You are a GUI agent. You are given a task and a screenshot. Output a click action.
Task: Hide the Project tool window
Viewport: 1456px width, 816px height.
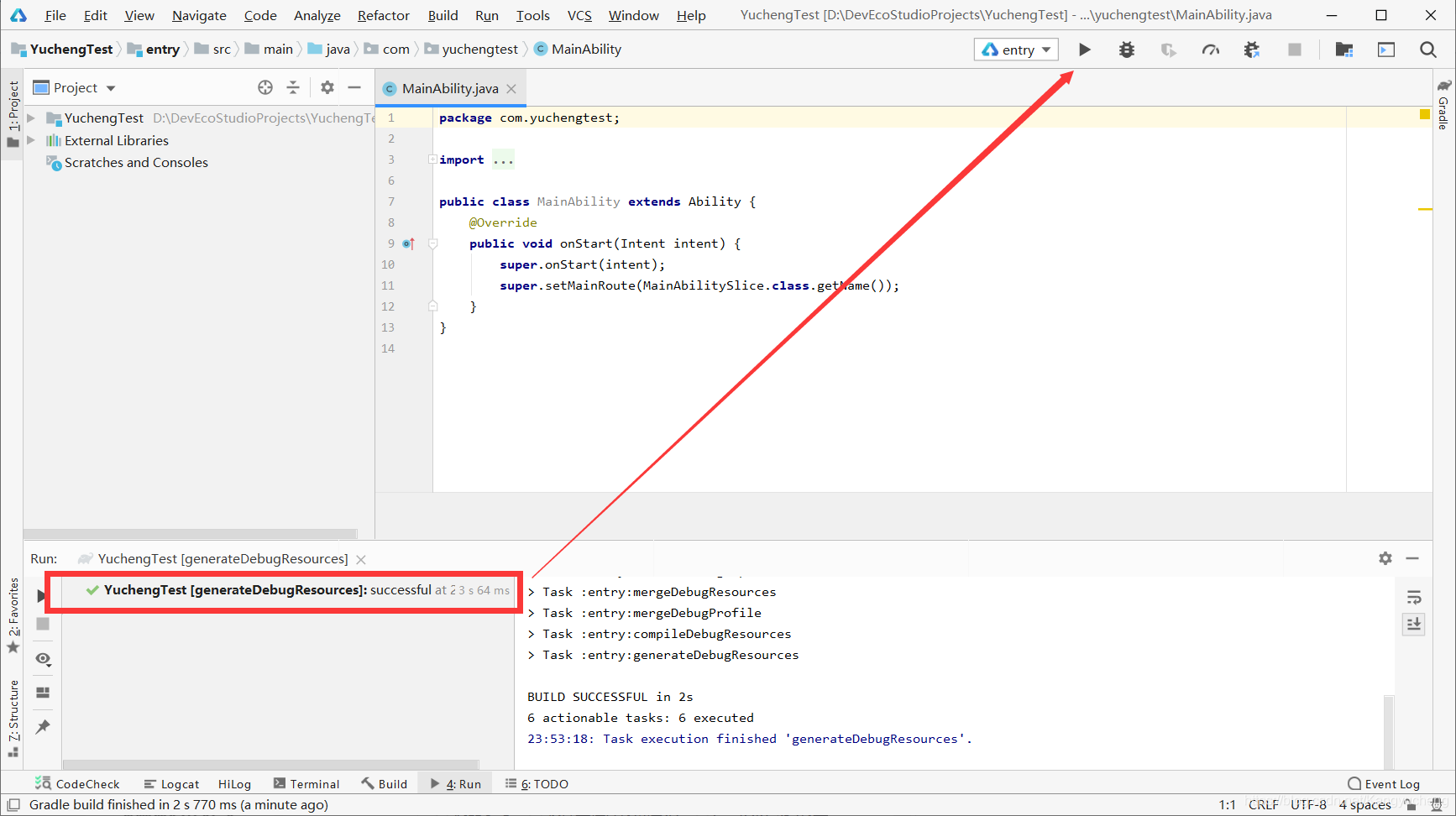(x=354, y=87)
